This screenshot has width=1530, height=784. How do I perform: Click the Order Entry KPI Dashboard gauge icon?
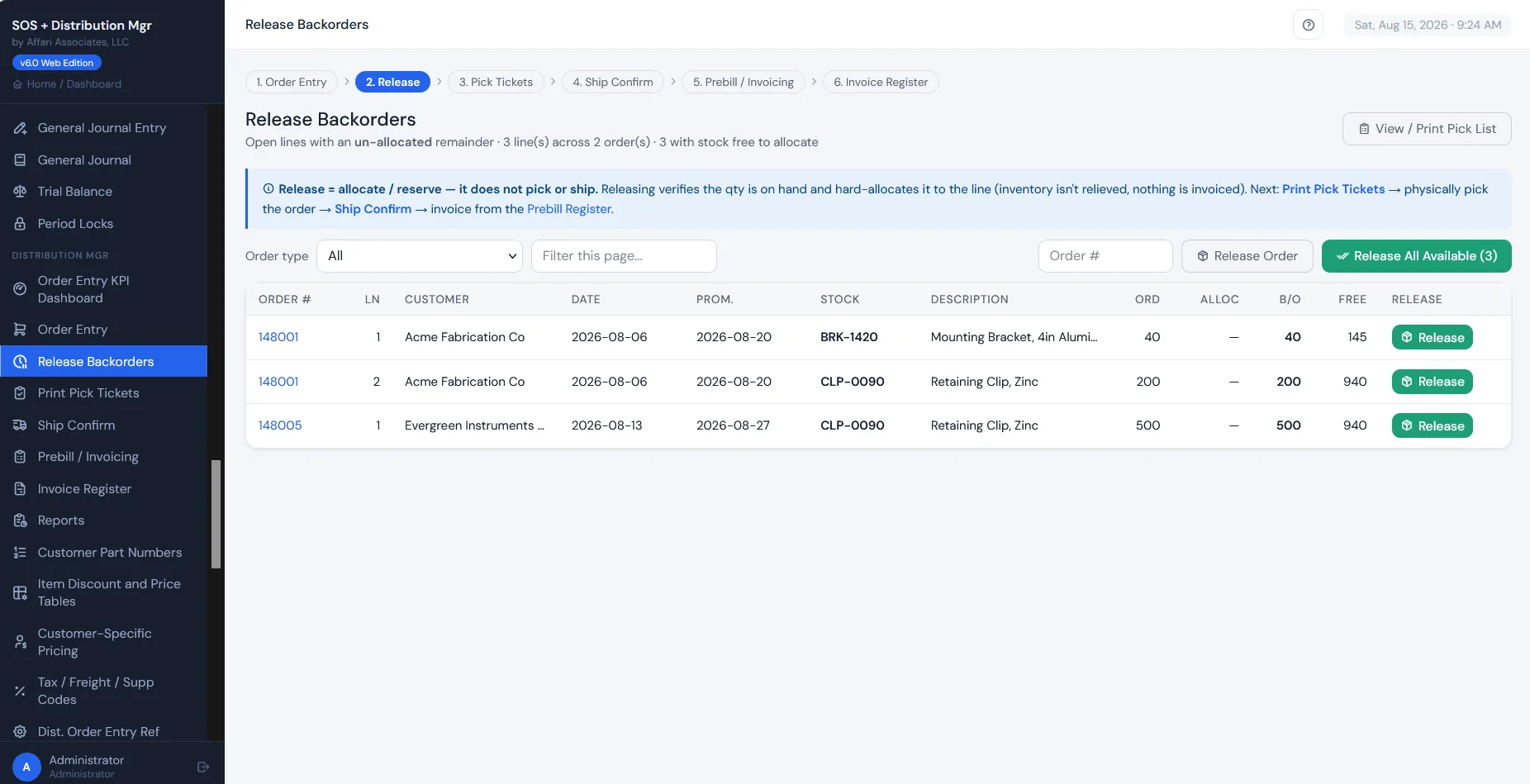[21, 289]
